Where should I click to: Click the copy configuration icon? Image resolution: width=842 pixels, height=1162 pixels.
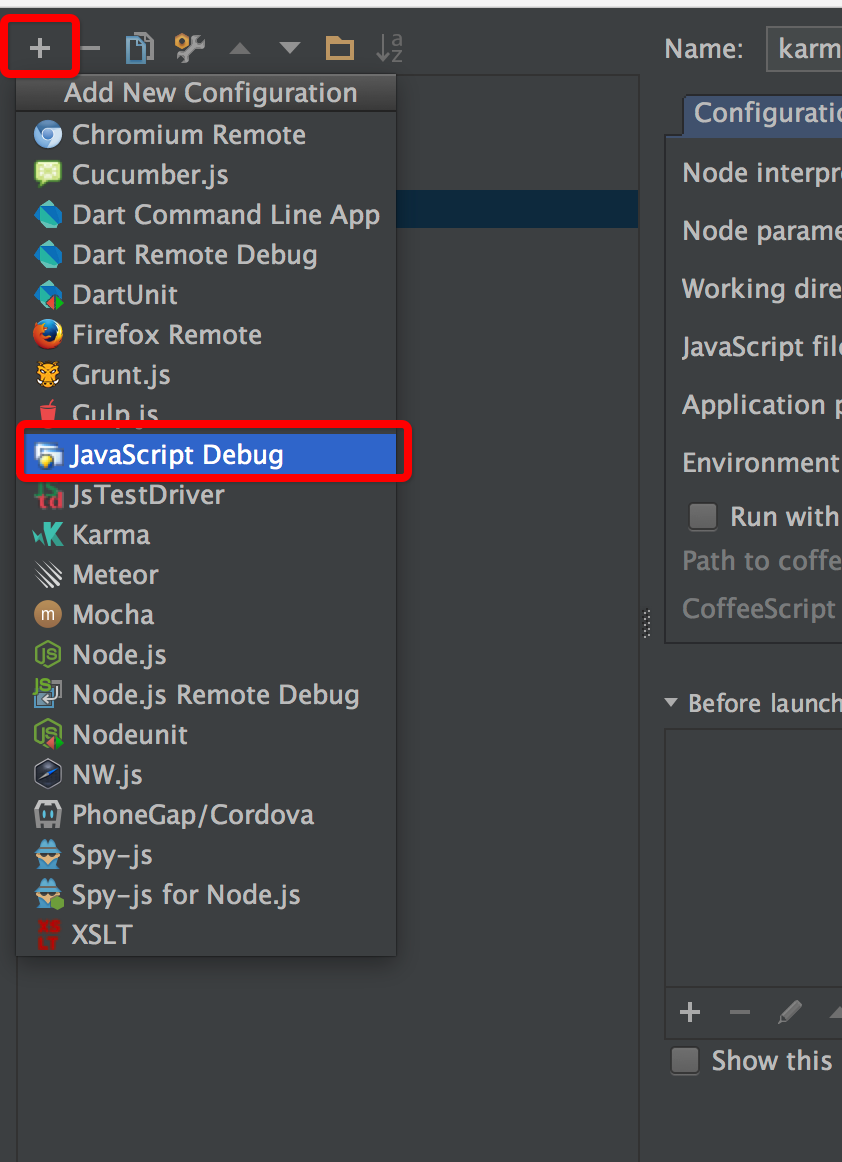click(139, 48)
